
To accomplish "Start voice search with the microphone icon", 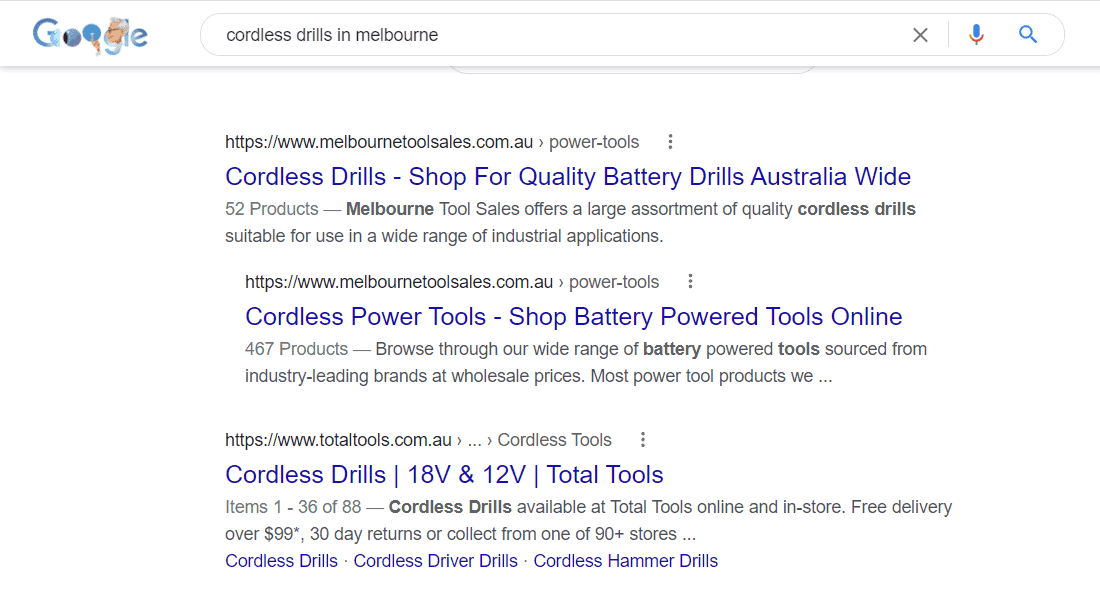I will tap(976, 35).
